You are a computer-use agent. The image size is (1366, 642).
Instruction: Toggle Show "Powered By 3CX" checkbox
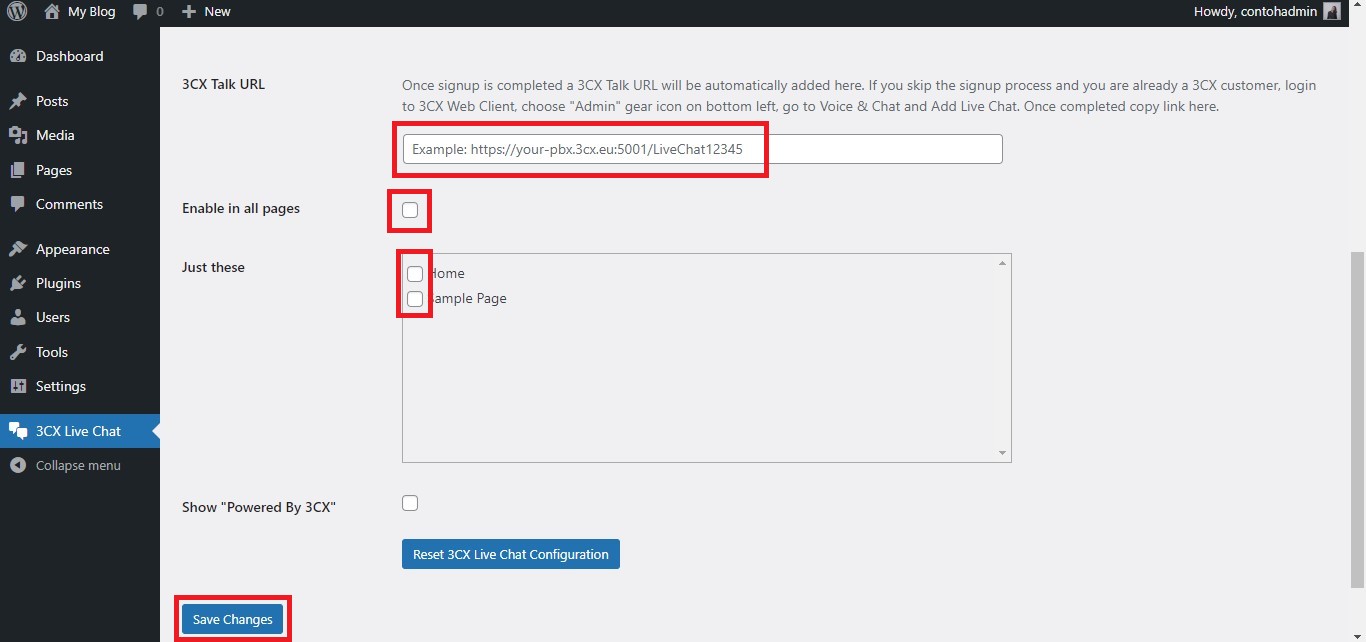[x=410, y=503]
